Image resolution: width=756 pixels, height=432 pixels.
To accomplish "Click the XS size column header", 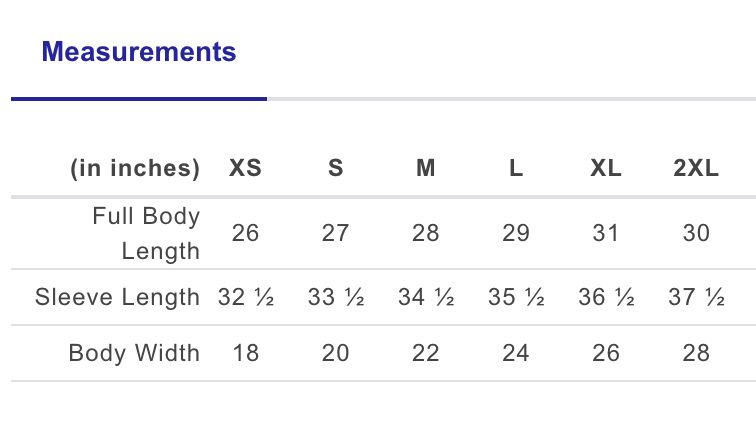I will point(245,169).
